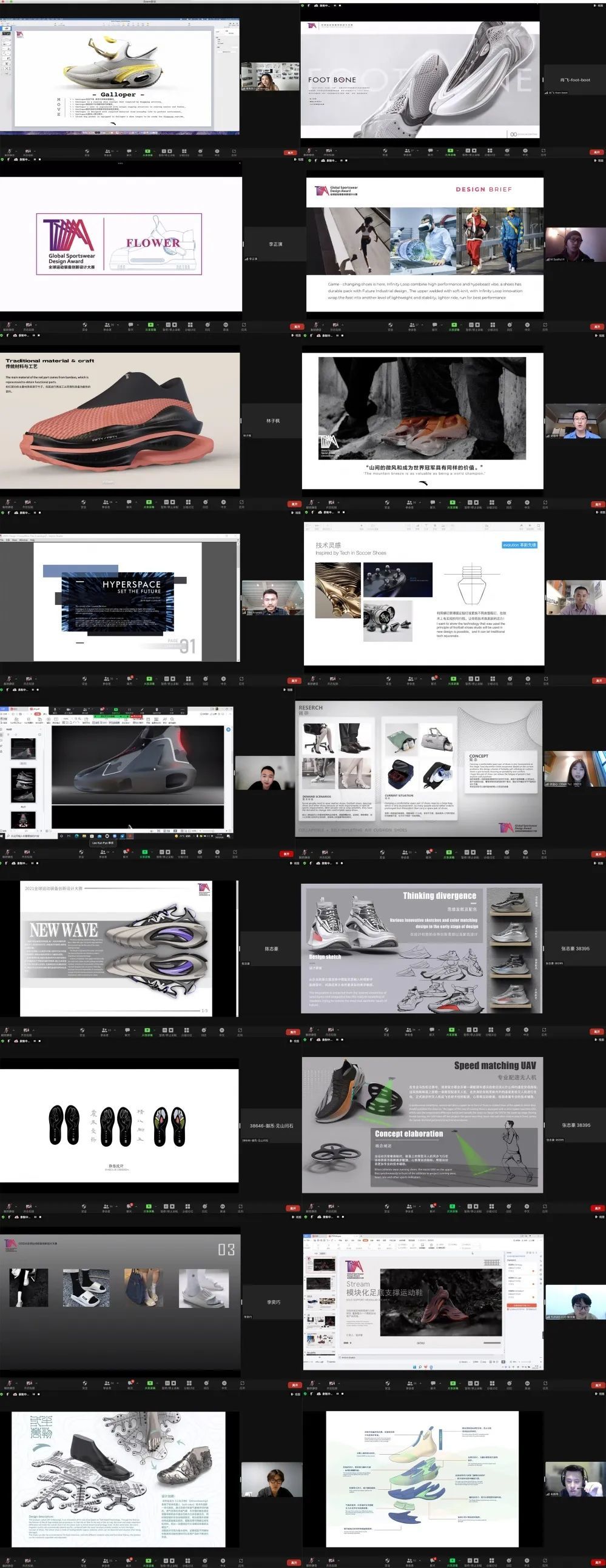This screenshot has height=1568, width=606.
Task: Select second slide thumbnail beside grey sneaker
Action: pos(23,785)
